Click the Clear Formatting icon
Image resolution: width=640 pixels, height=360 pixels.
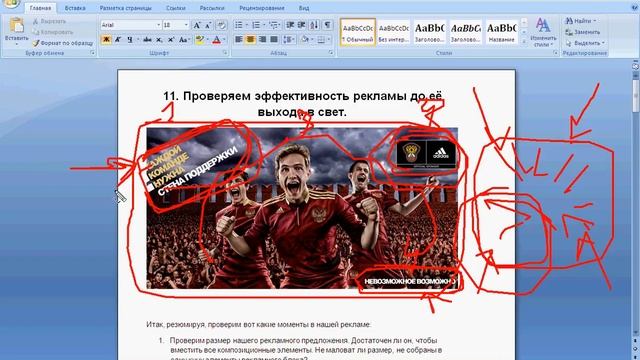221,25
